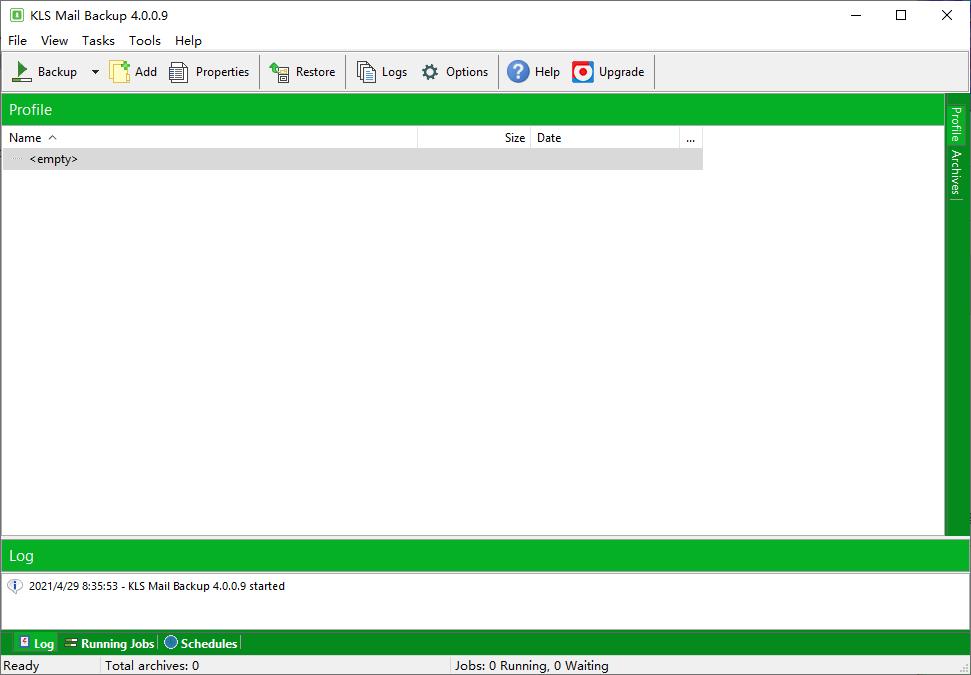Select the 'KLS Mail Backup 4.0.0.9 started' log line
Screen dimensions: 971x675
[x=157, y=586]
